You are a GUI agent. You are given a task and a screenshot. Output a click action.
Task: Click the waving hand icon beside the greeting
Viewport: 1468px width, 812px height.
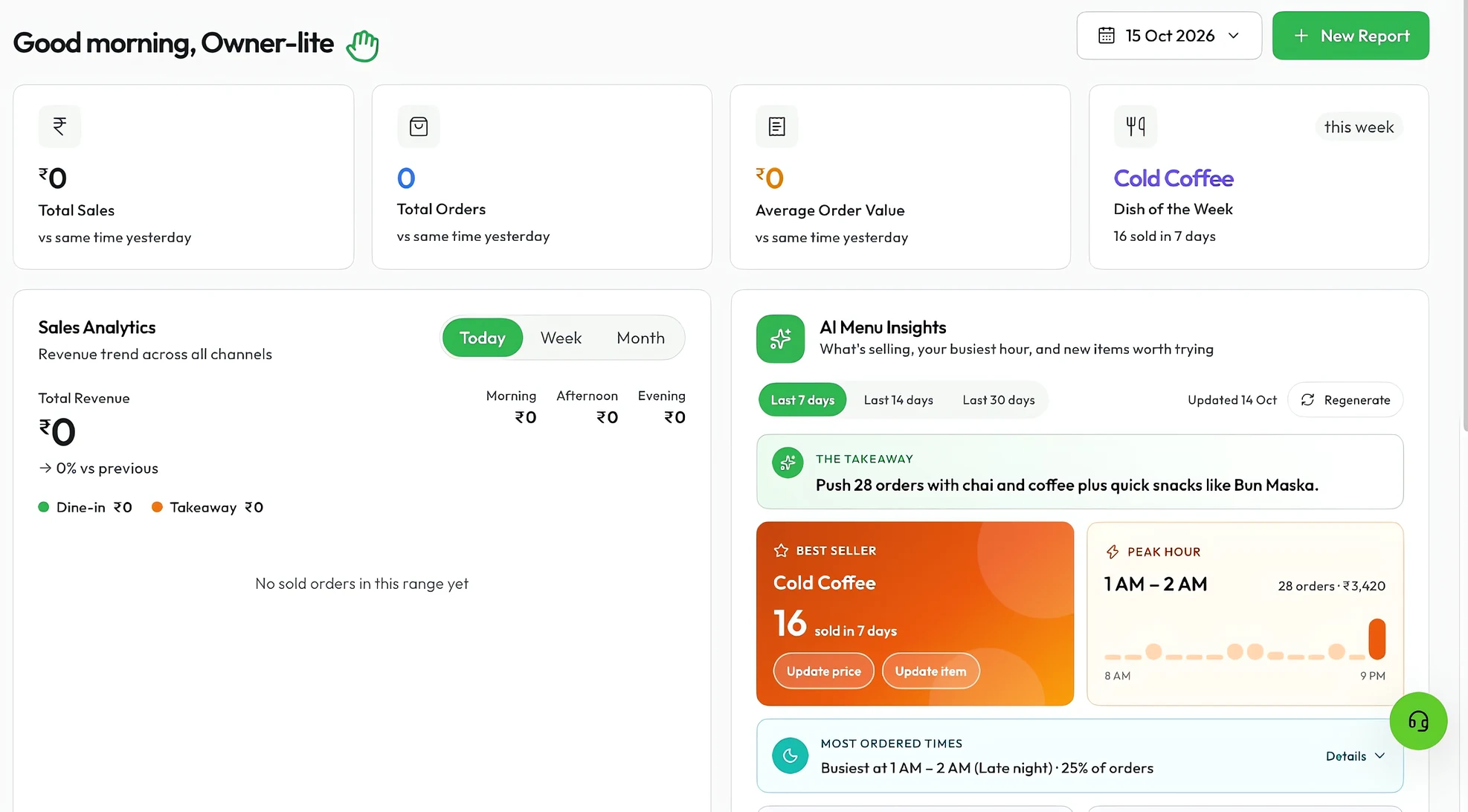pos(363,45)
